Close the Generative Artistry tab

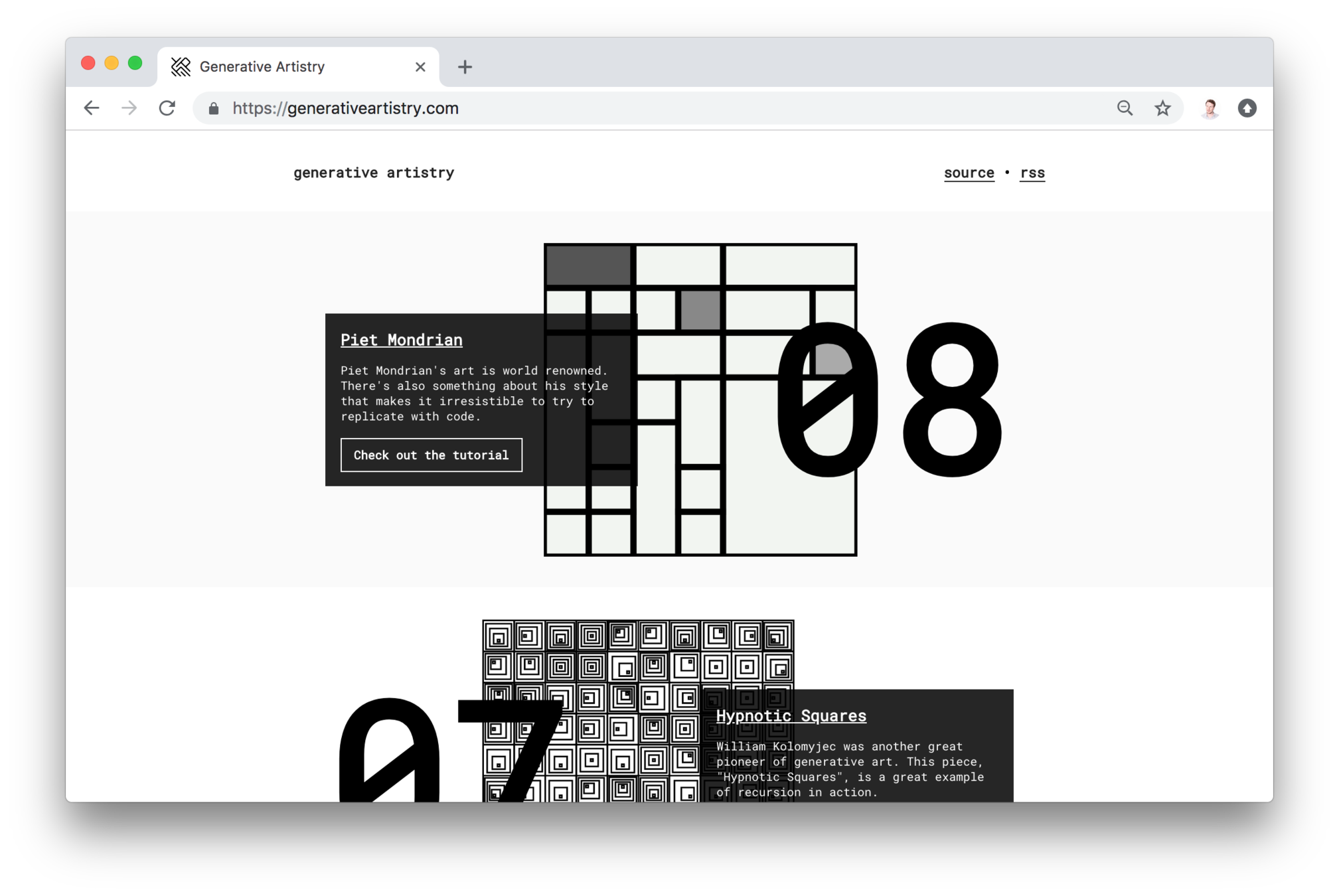[x=420, y=67]
